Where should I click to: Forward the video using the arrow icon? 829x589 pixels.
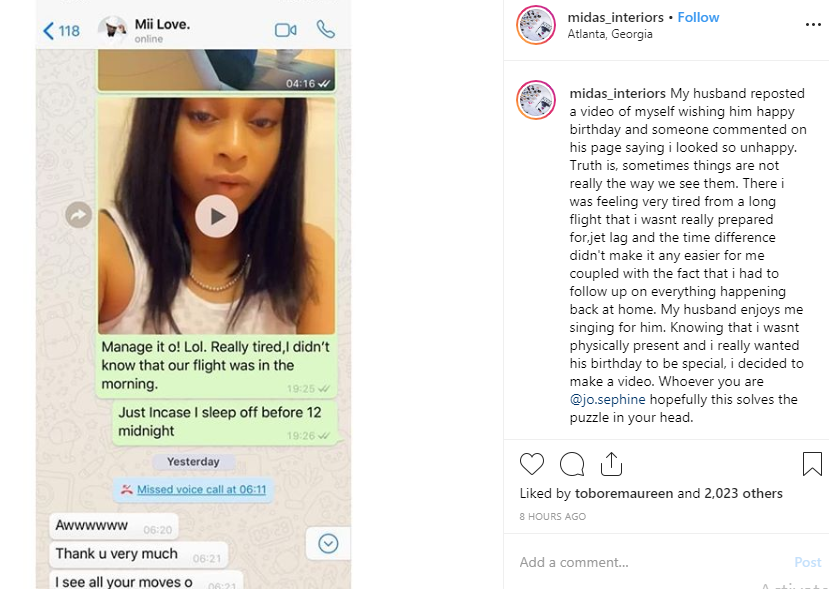[x=78, y=215]
